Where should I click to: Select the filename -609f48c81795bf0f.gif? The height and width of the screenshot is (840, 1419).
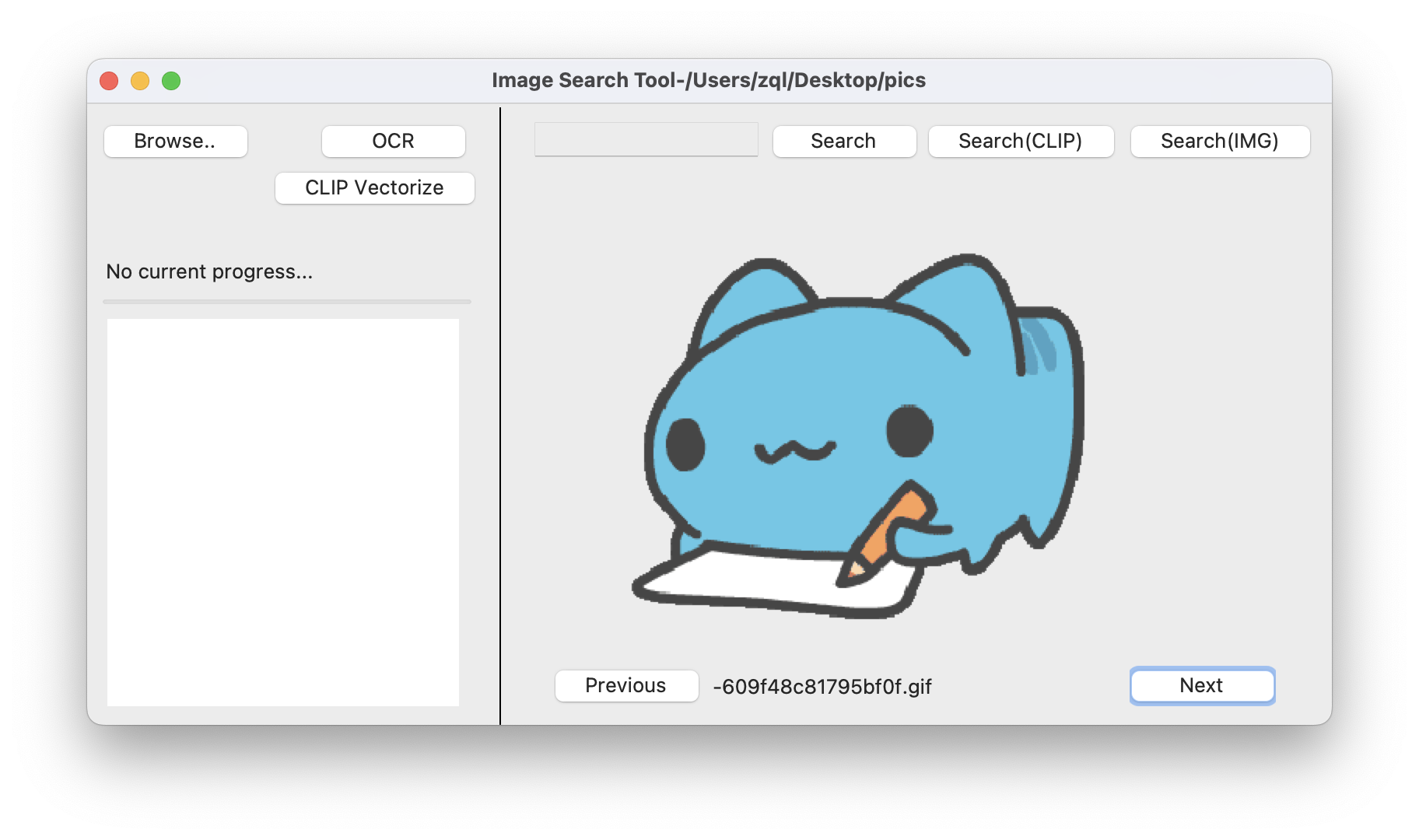[823, 687]
